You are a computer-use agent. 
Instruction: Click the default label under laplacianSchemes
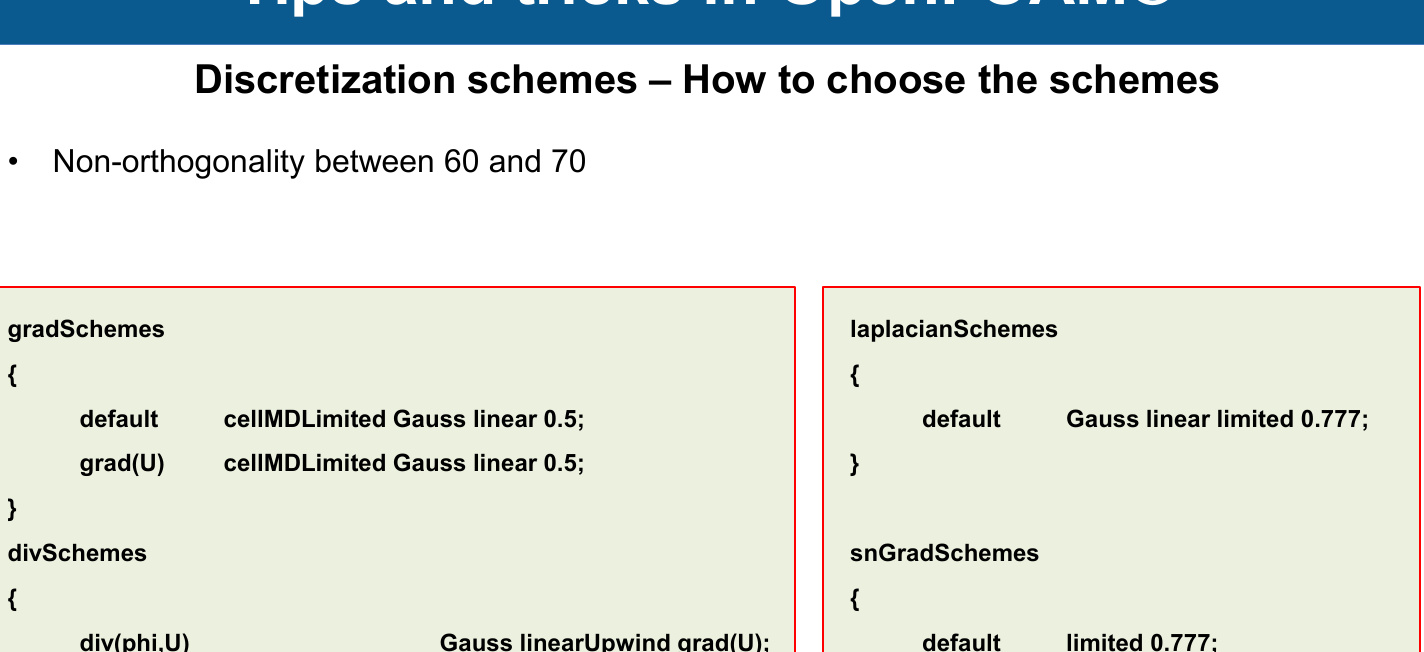pos(961,419)
